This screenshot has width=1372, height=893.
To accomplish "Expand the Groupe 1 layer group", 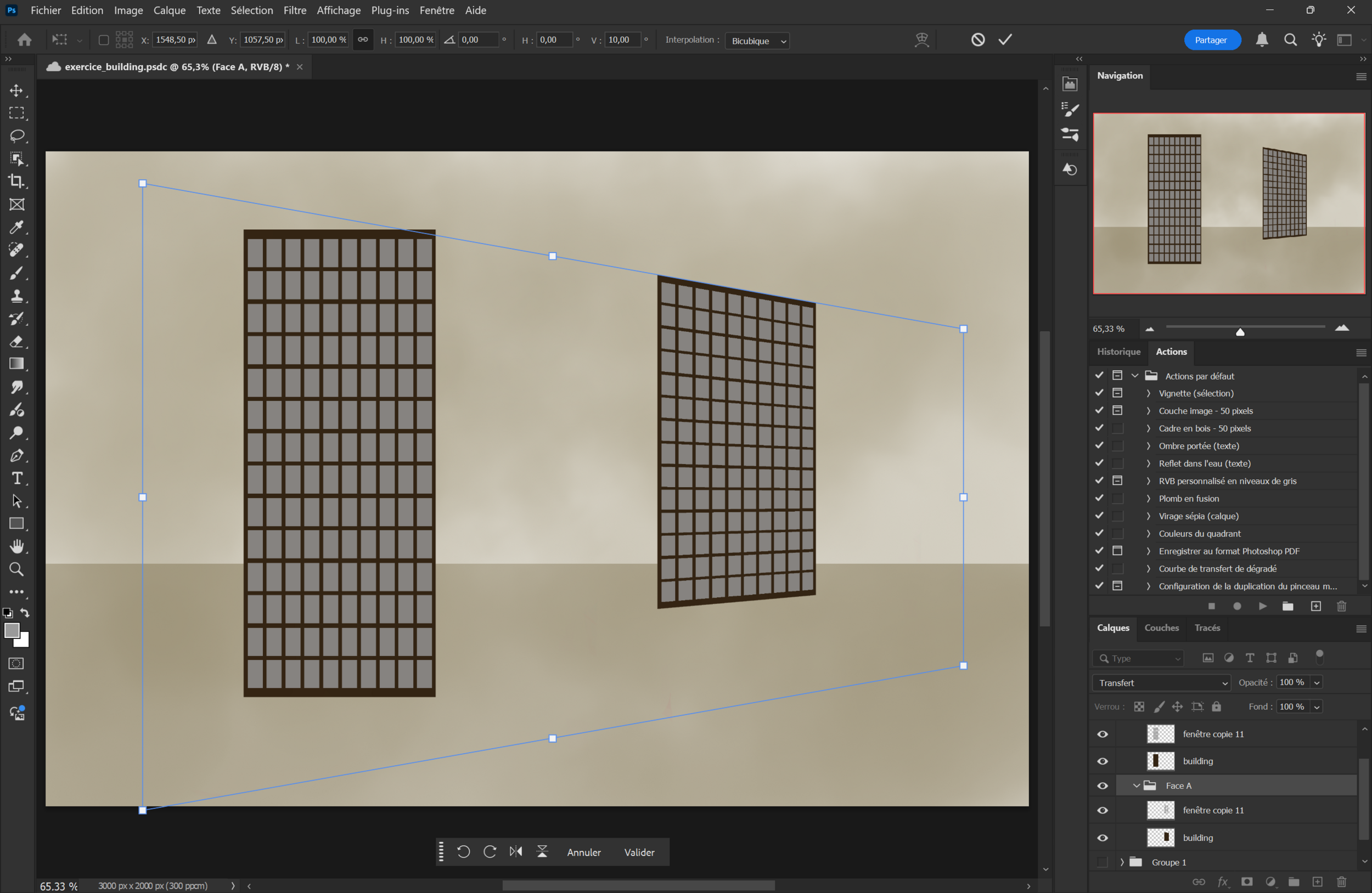I will pyautogui.click(x=1122, y=862).
